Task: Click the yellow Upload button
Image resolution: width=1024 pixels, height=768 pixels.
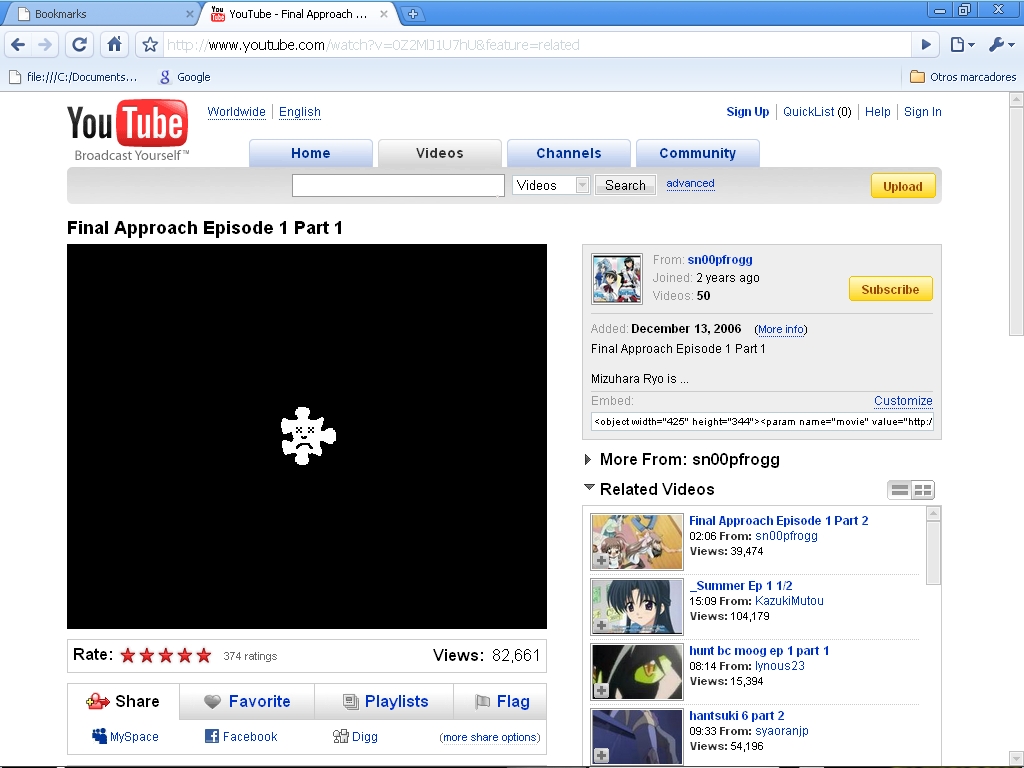Action: click(903, 186)
